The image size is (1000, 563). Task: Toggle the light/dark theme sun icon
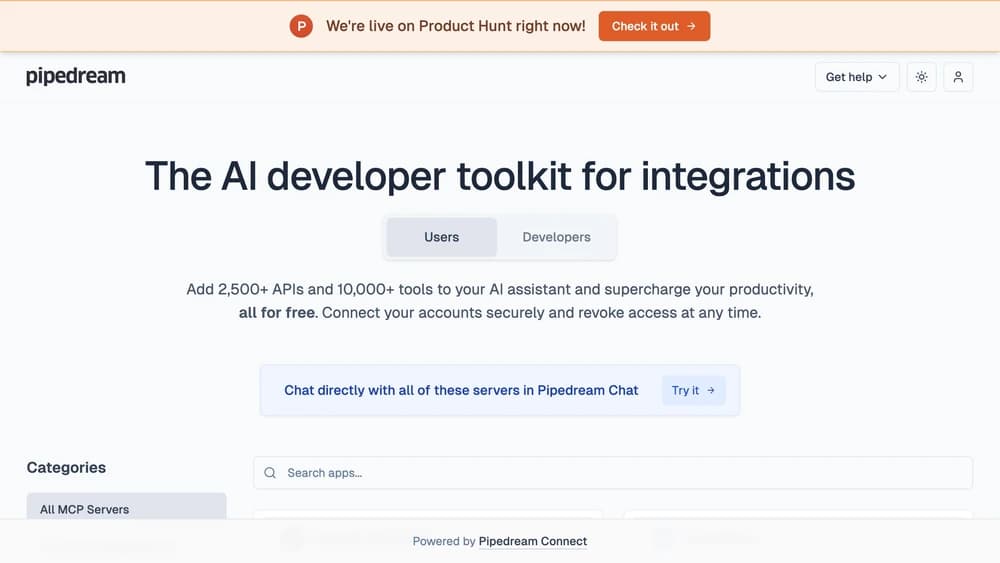(921, 77)
